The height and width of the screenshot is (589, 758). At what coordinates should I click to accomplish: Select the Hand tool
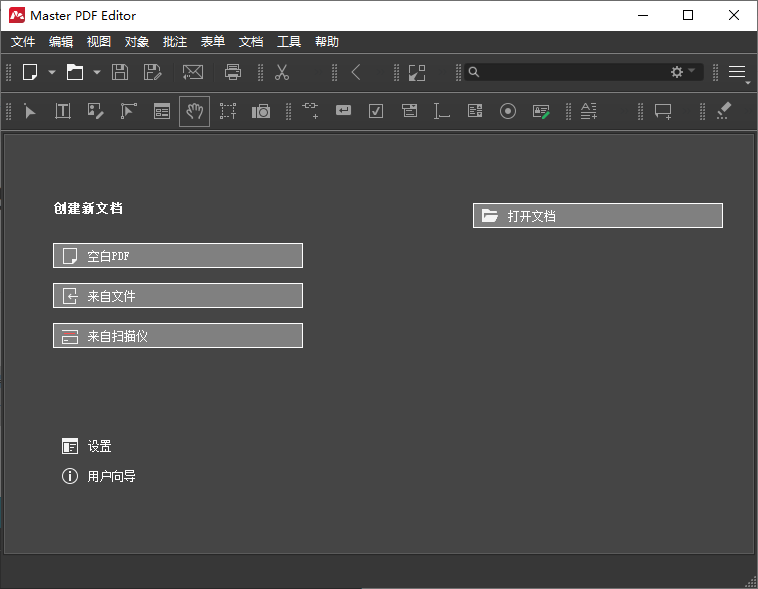pyautogui.click(x=194, y=111)
